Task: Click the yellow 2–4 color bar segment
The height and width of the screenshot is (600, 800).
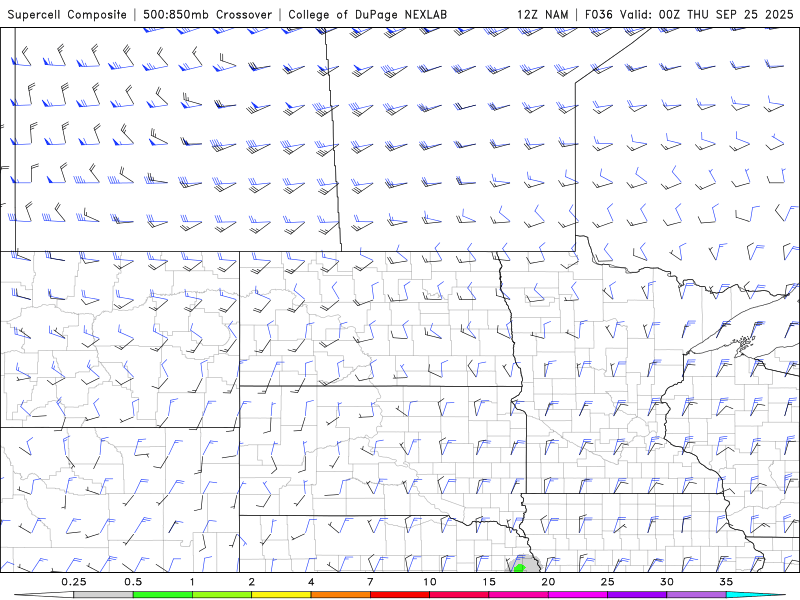Action: pos(281,595)
